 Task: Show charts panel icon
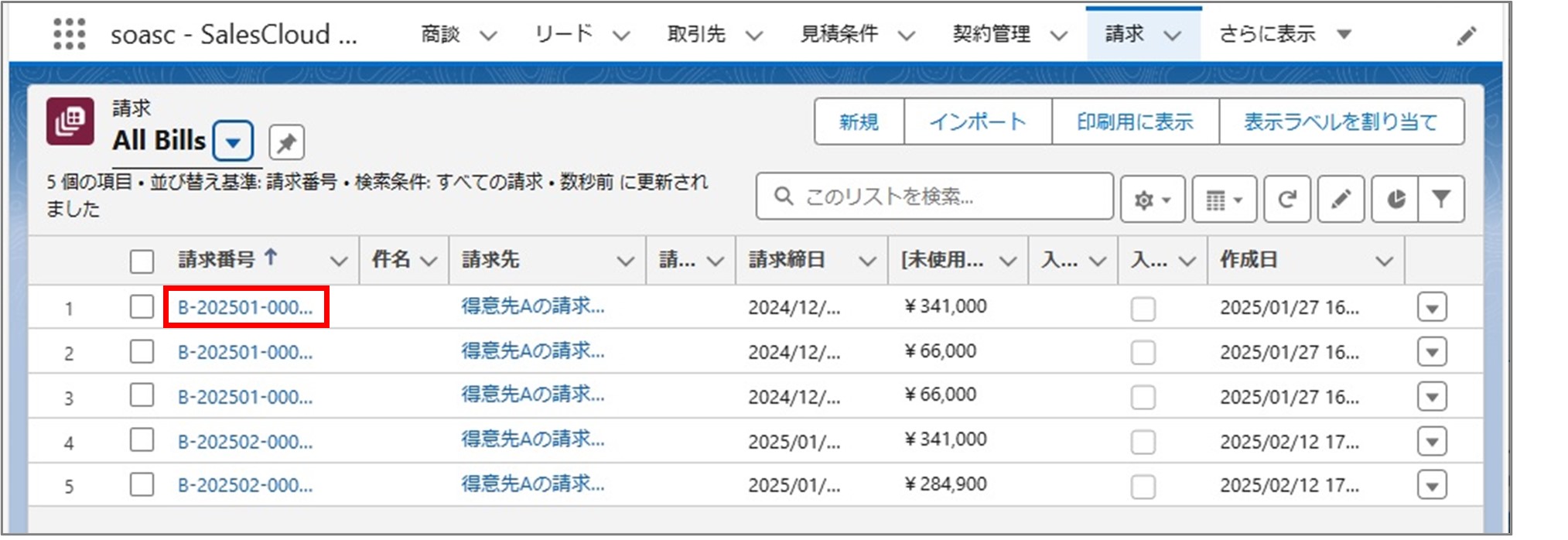pos(1395,200)
